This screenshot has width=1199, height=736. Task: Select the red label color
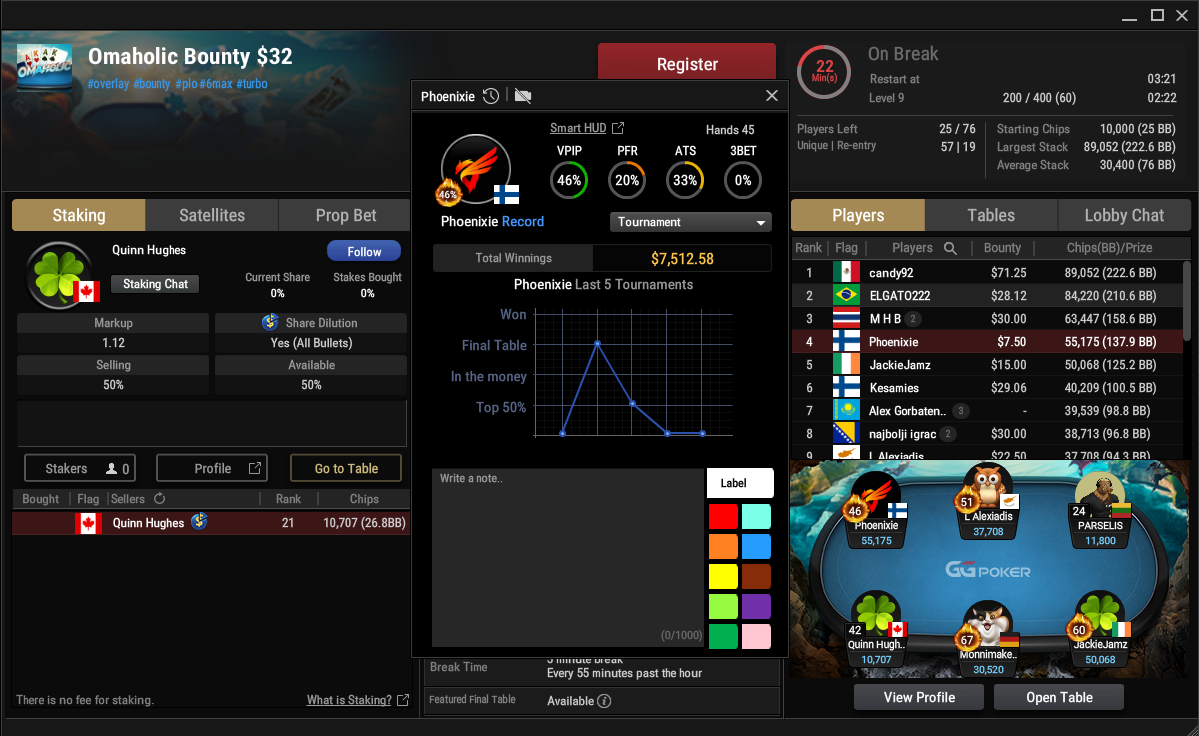point(723,517)
